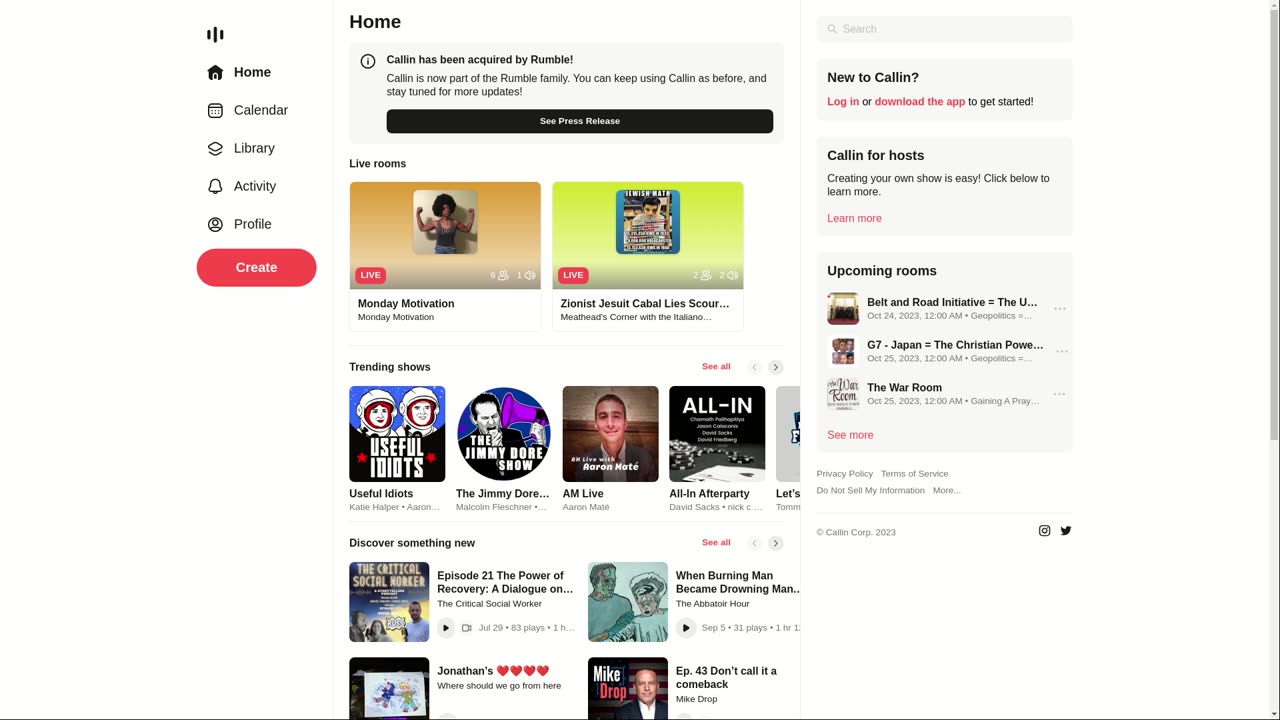This screenshot has height=720, width=1280.
Task: Click download the app link
Action: 920,102
